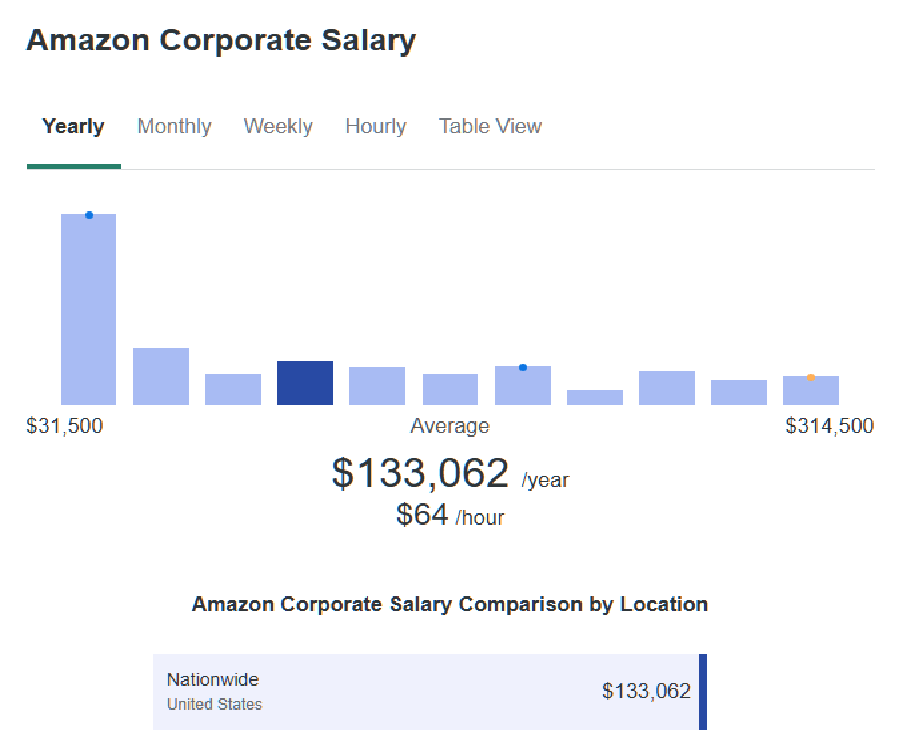Click the dark blue Nationwide bar indicator
Image resolution: width=907 pixels, height=736 pixels.
pos(703,691)
